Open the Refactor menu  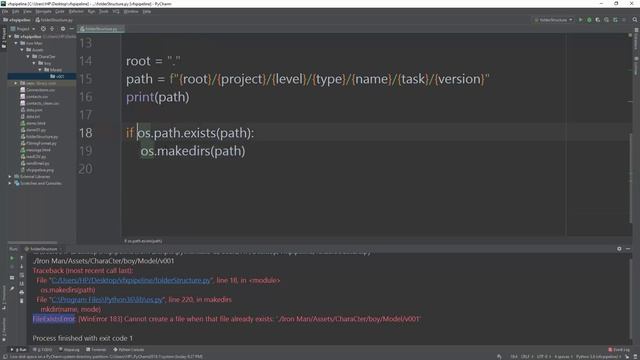76,11
